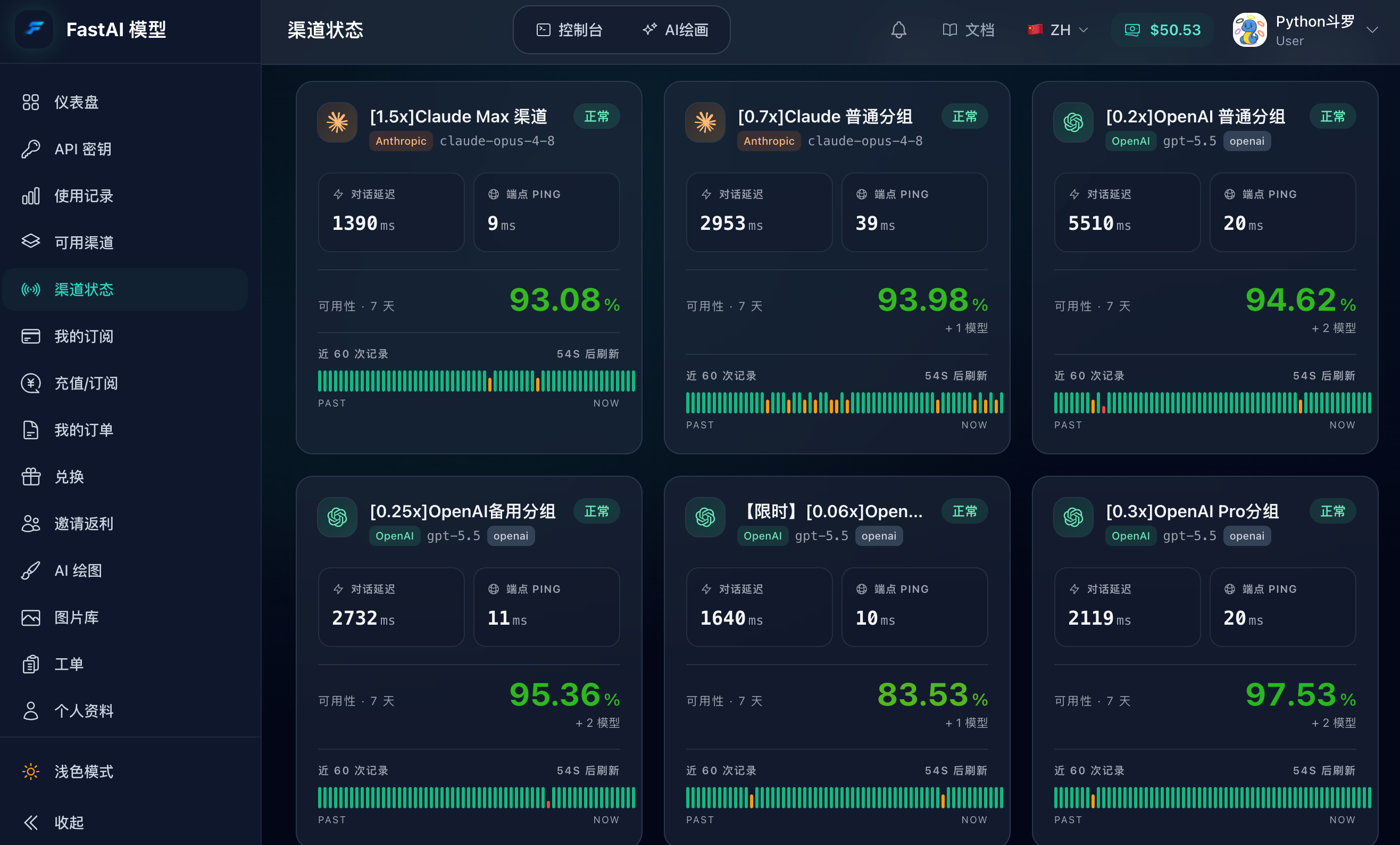This screenshot has width=1400, height=845.
Task: Click +2 模型 on OpenAI 普通分组 card
Action: coord(1334,328)
